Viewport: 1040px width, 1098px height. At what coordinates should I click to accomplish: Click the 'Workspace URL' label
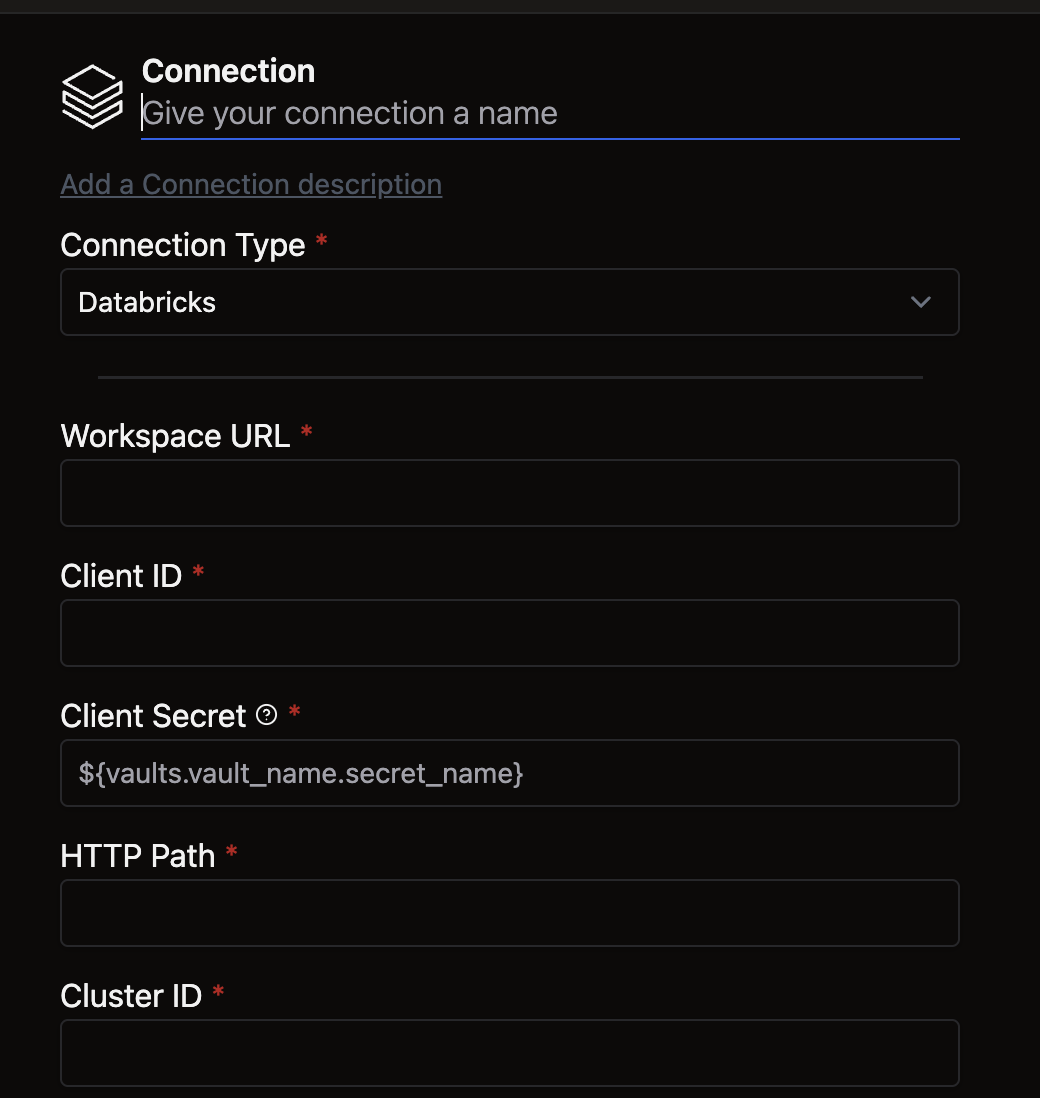[175, 436]
